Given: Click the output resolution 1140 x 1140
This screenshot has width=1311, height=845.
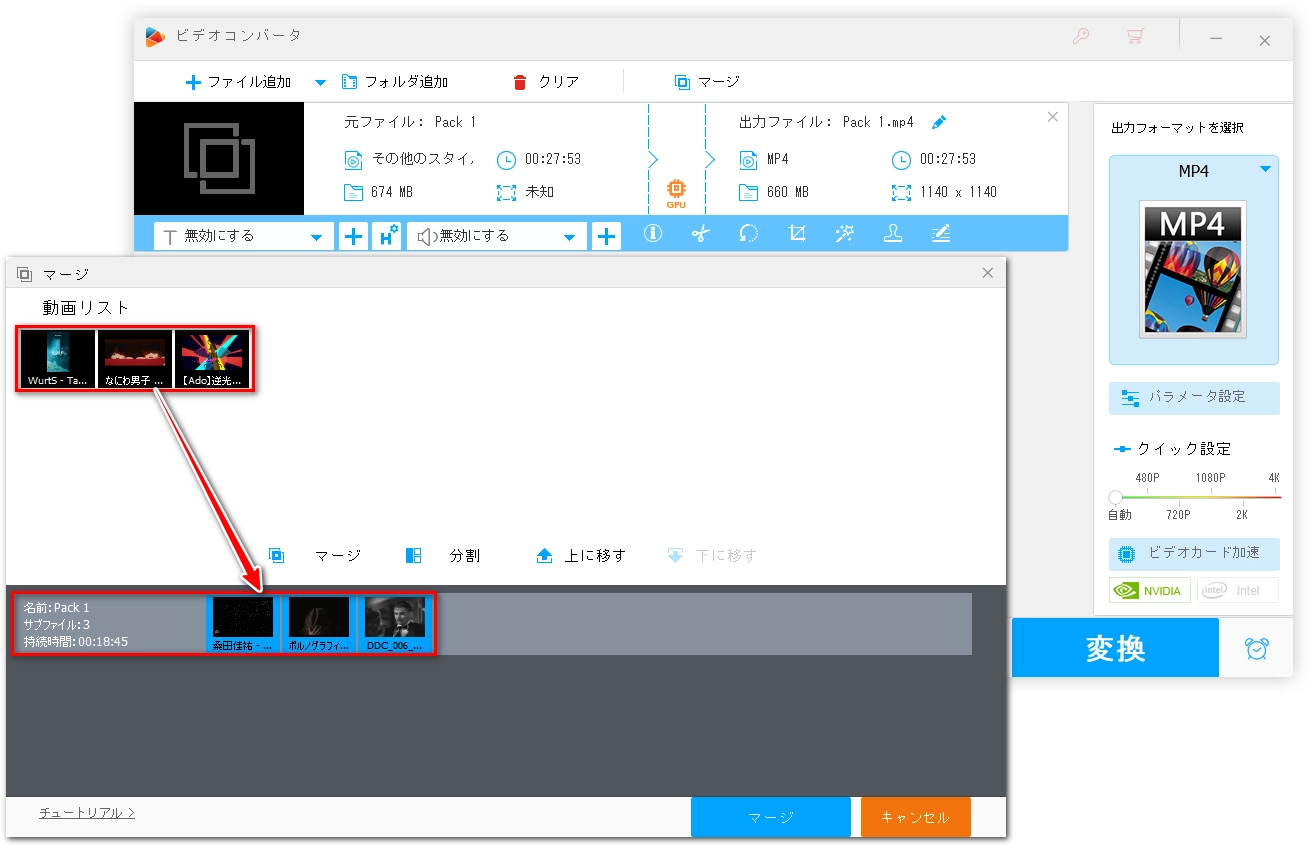Looking at the screenshot, I should (x=958, y=192).
